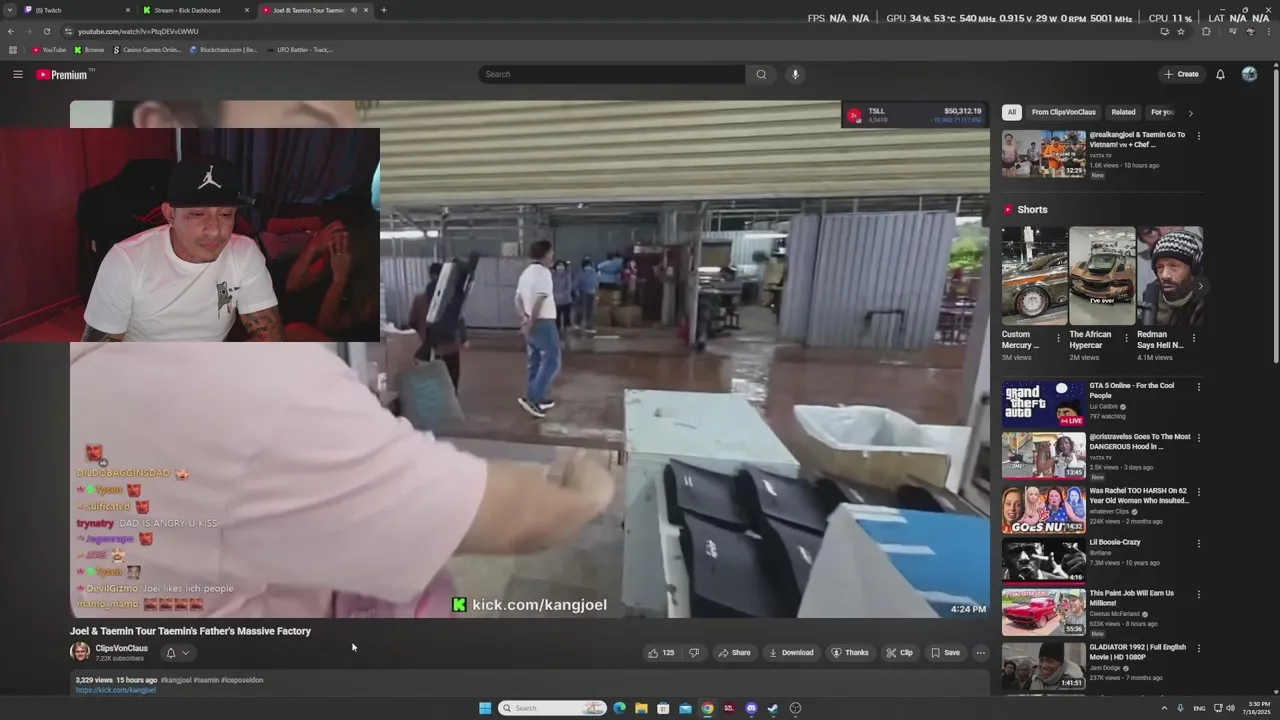Mute the Joel & Taemin tab audio

pyautogui.click(x=353, y=10)
